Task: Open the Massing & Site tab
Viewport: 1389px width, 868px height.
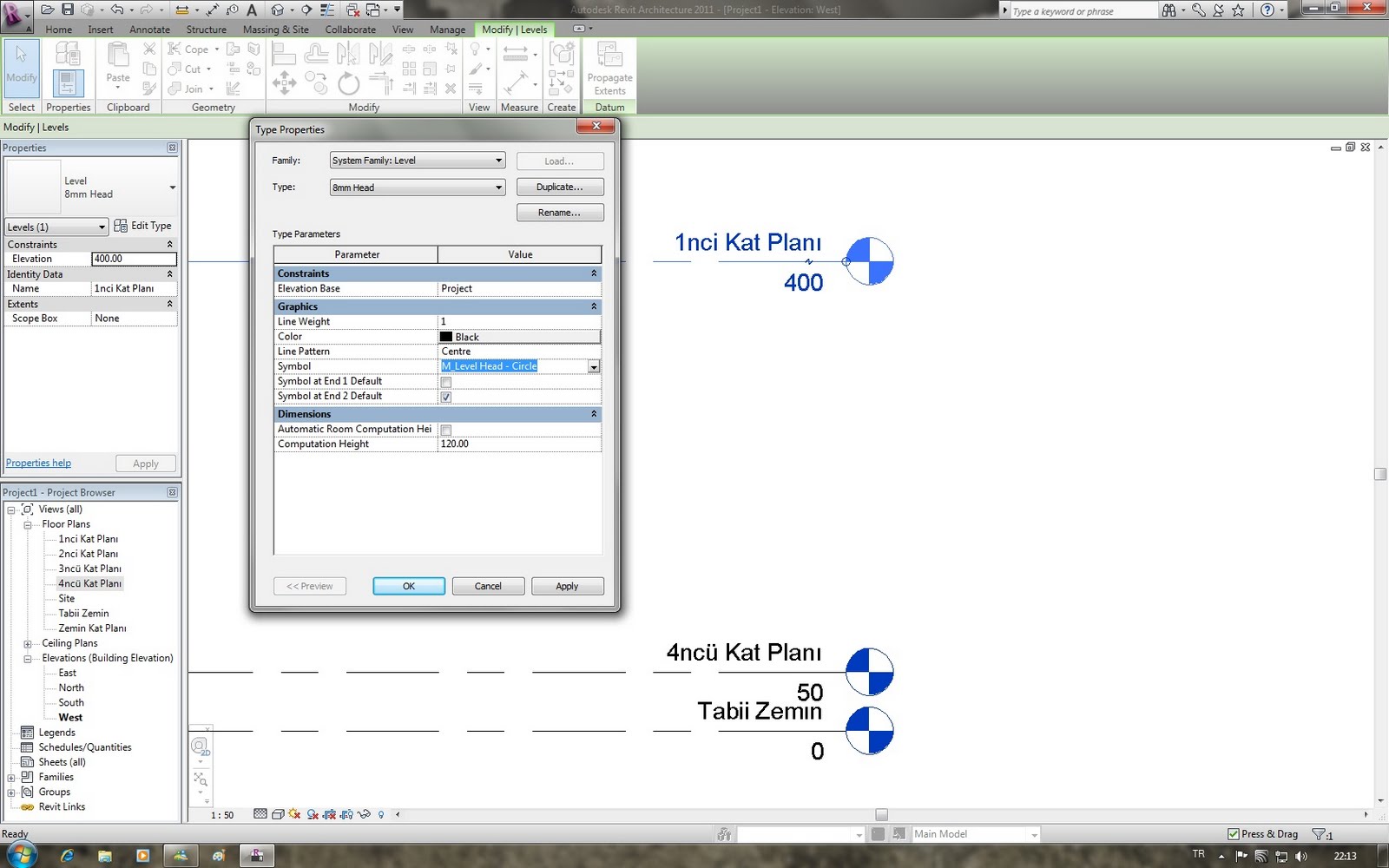Action: pyautogui.click(x=275, y=29)
